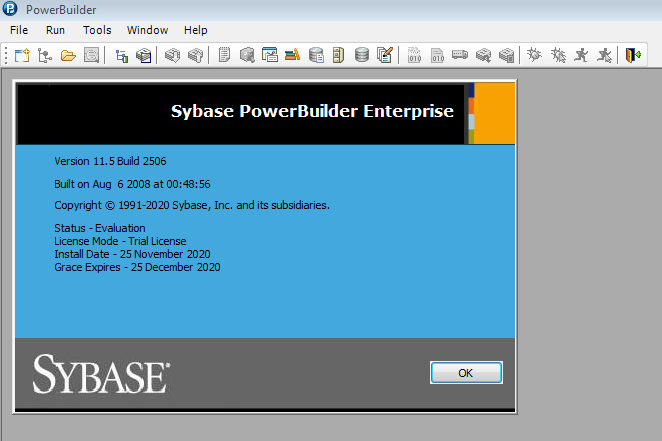Screen dimensions: 662x441
Task: Click the grayed Run/Preview object icon
Action: click(x=91, y=55)
